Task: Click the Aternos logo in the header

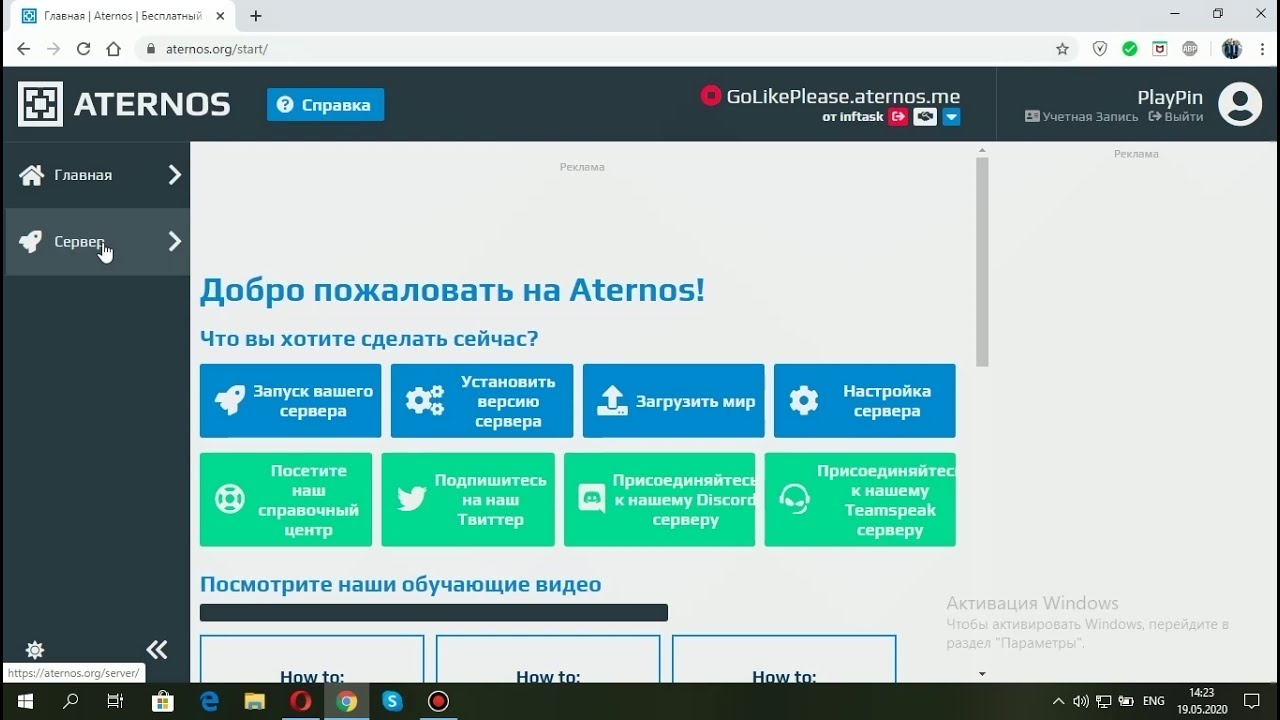Action: pyautogui.click(x=124, y=104)
